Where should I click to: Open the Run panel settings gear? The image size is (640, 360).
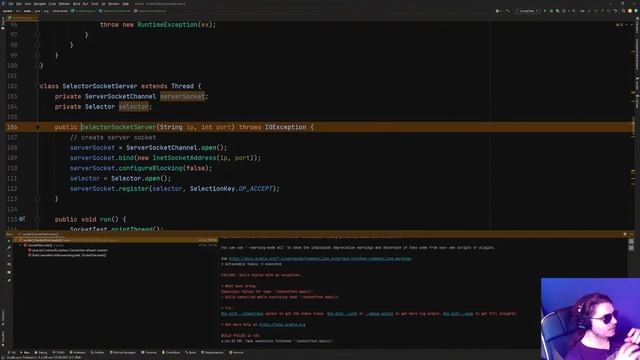click(x=625, y=234)
